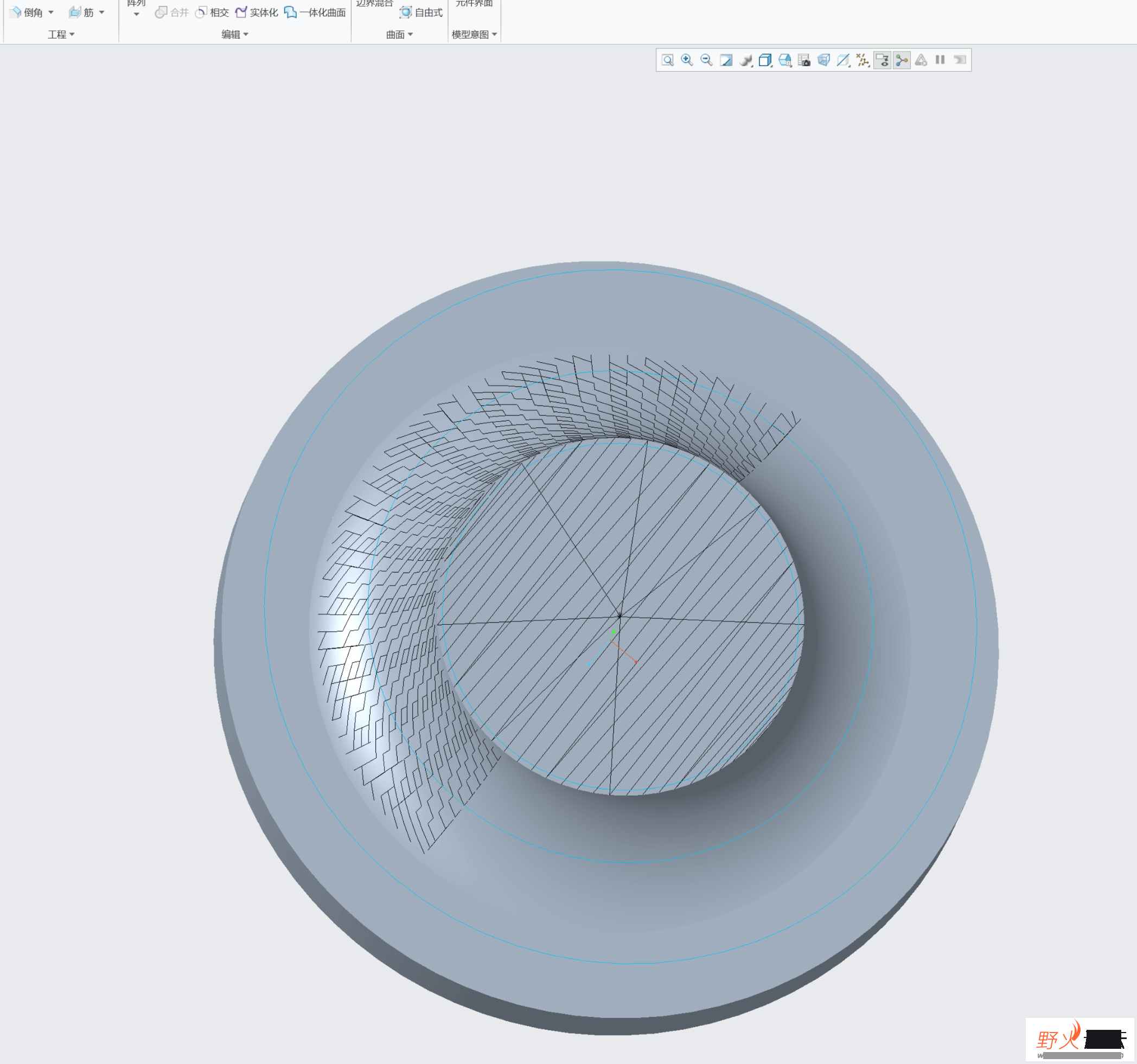The width and height of the screenshot is (1137, 1064).
Task: Click the 自由式 surface tool
Action: 421,12
